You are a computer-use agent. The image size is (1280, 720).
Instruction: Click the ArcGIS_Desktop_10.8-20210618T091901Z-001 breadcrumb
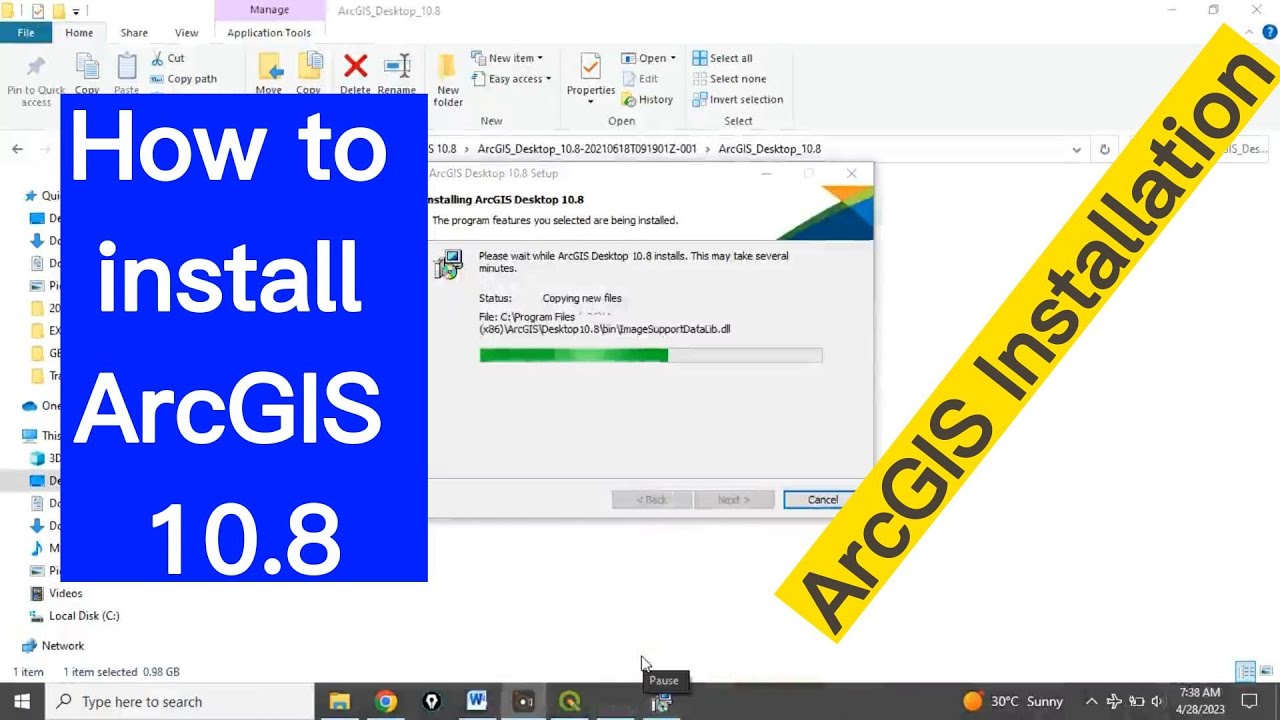pos(587,149)
